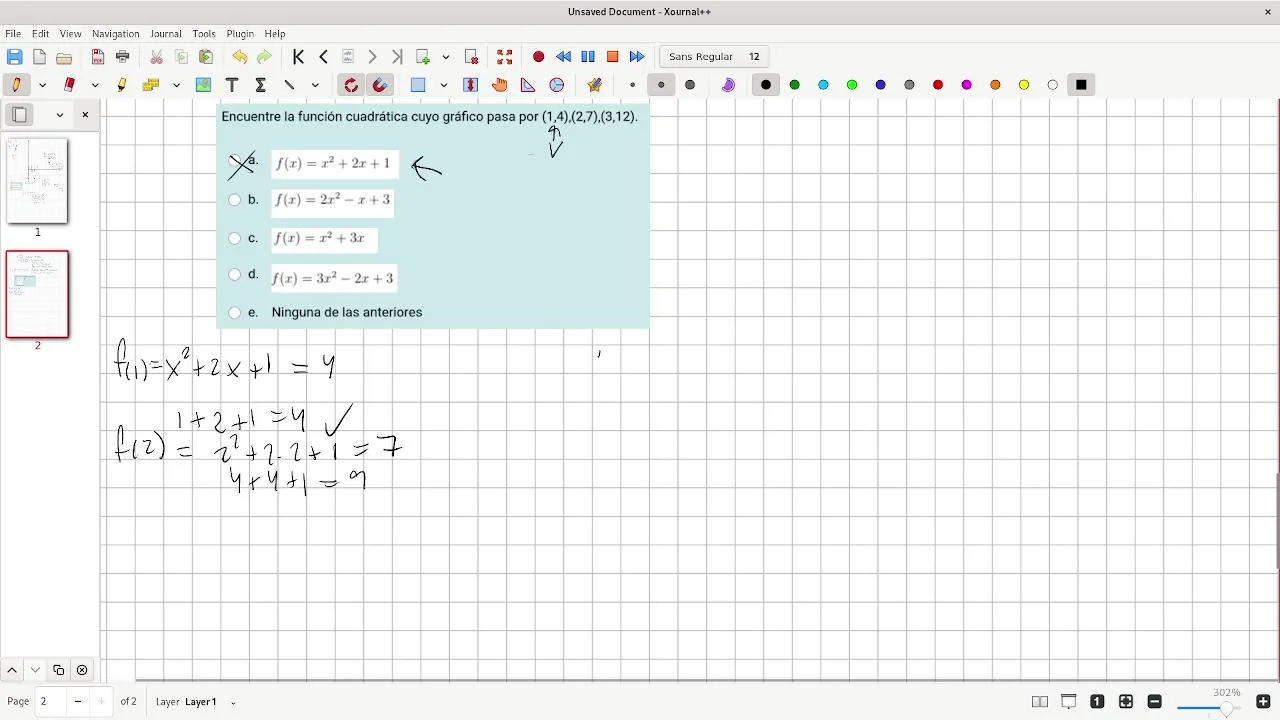Select the Insert Image tool

click(x=204, y=85)
